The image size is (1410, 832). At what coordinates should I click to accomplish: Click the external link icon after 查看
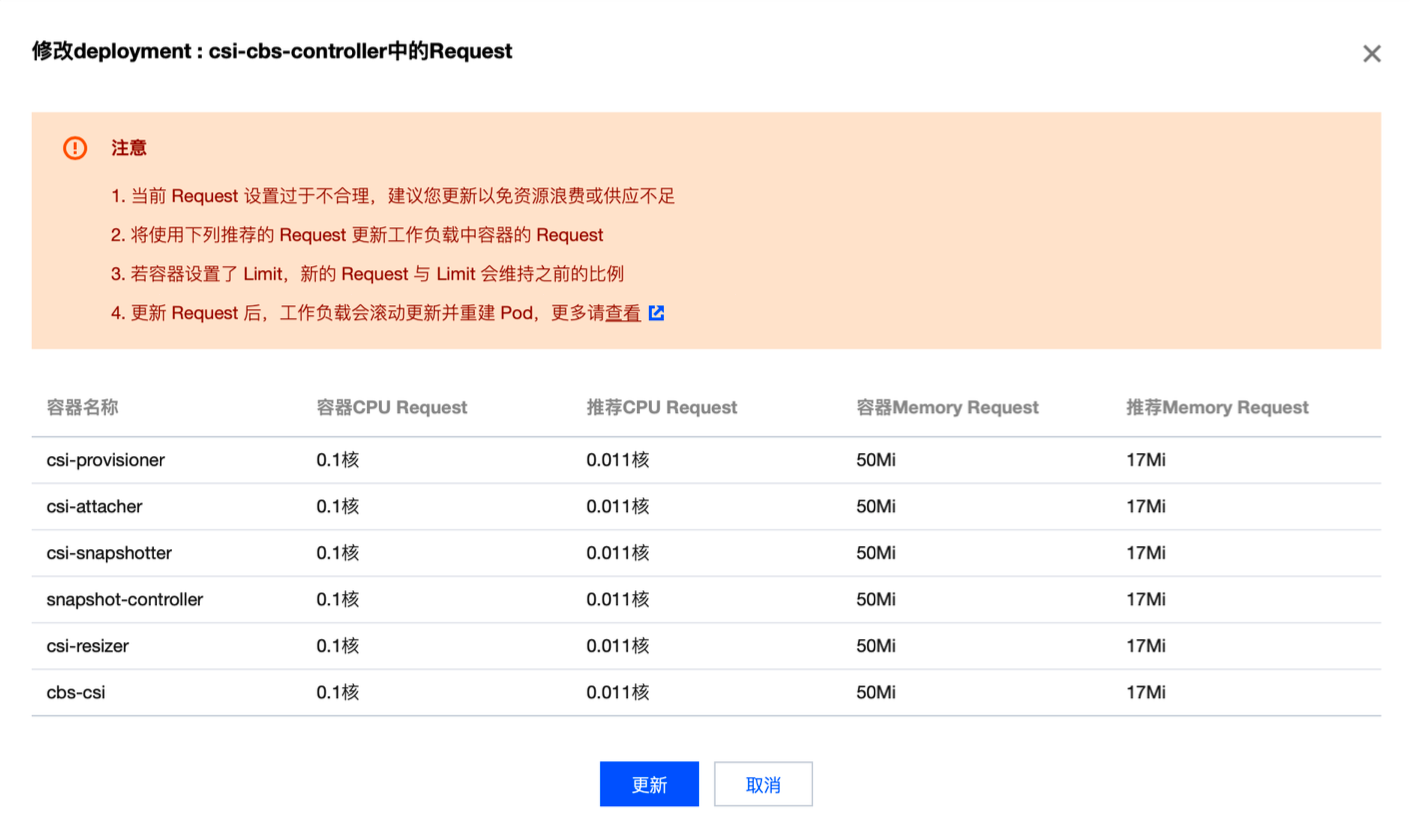pos(656,313)
